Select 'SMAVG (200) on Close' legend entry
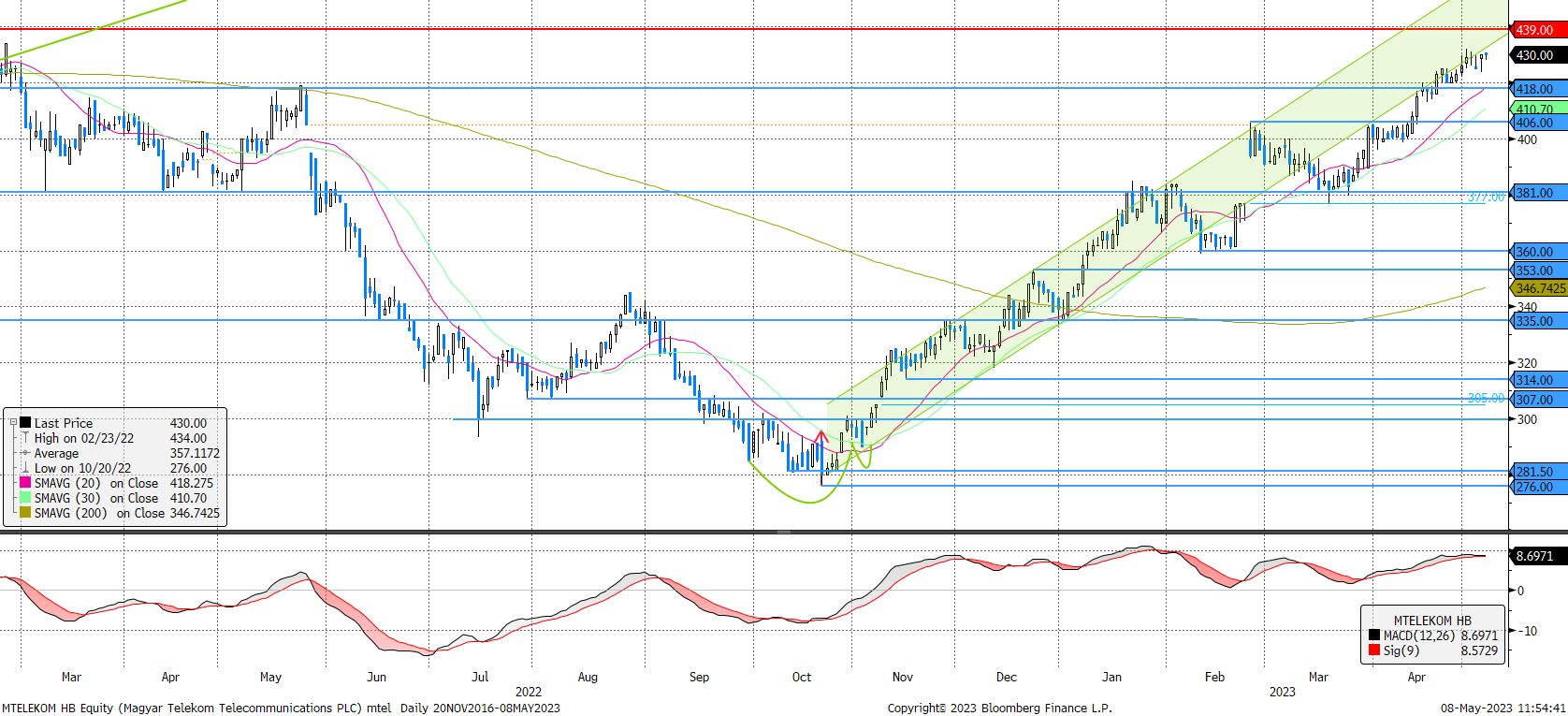The width and height of the screenshot is (1568, 716). click(120, 513)
